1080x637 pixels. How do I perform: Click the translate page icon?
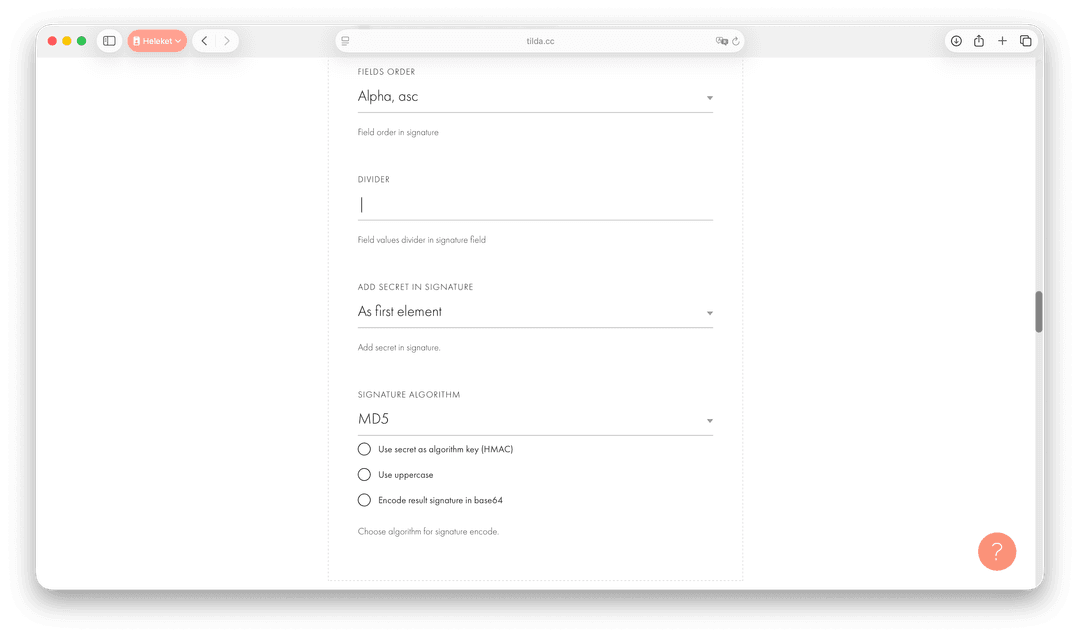[x=721, y=41]
